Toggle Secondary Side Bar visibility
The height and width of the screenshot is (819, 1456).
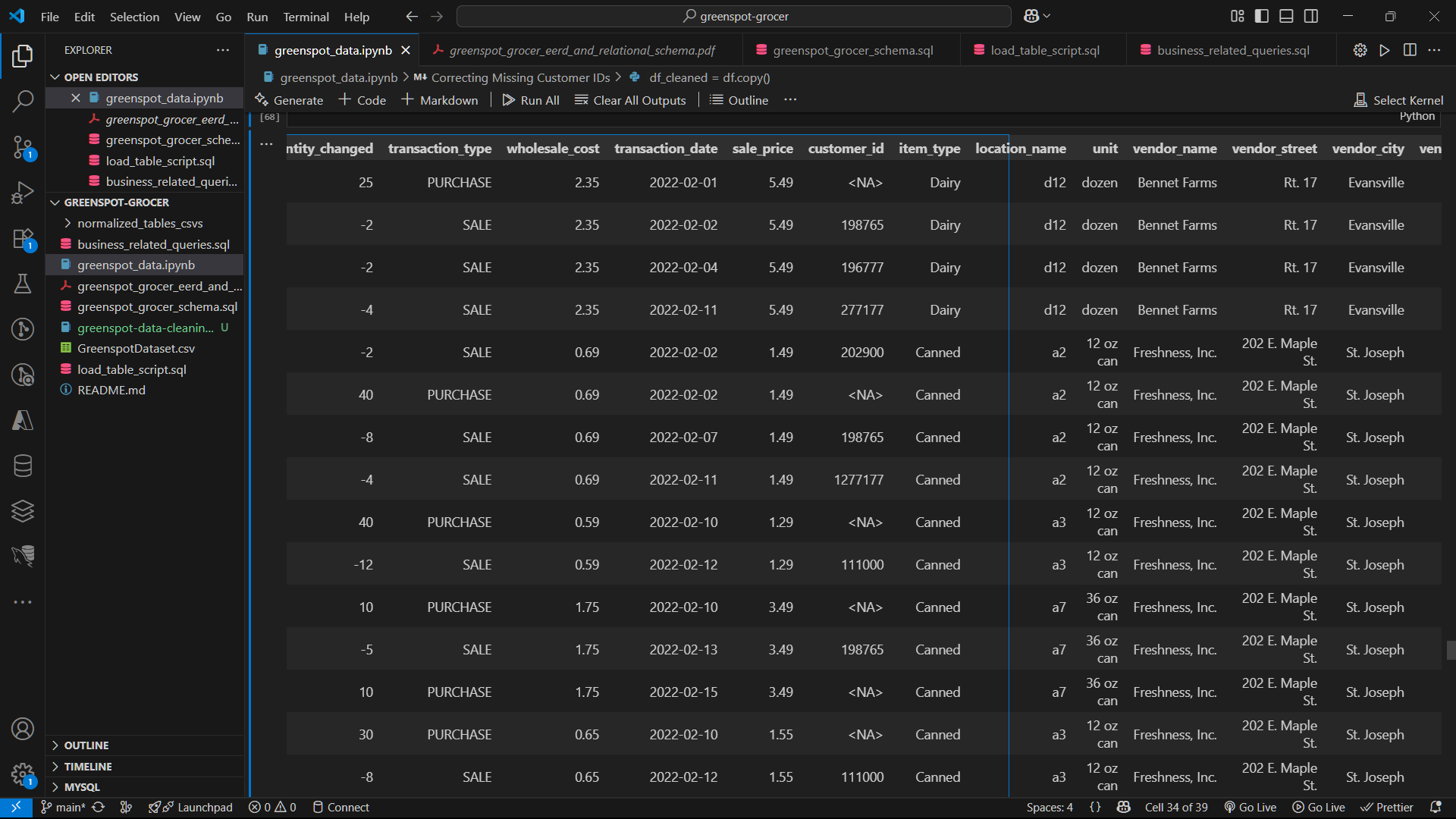[1311, 16]
